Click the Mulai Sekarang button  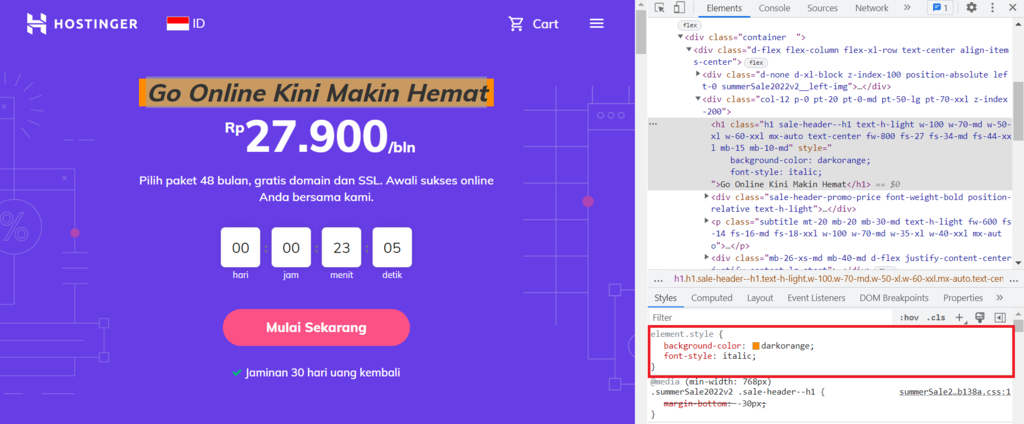[x=316, y=327]
